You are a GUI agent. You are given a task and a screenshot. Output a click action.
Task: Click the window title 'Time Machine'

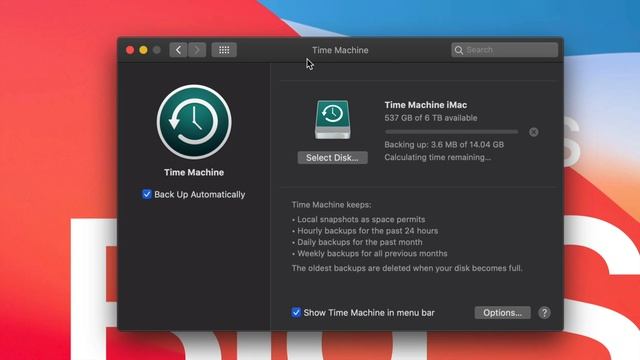tap(340, 50)
